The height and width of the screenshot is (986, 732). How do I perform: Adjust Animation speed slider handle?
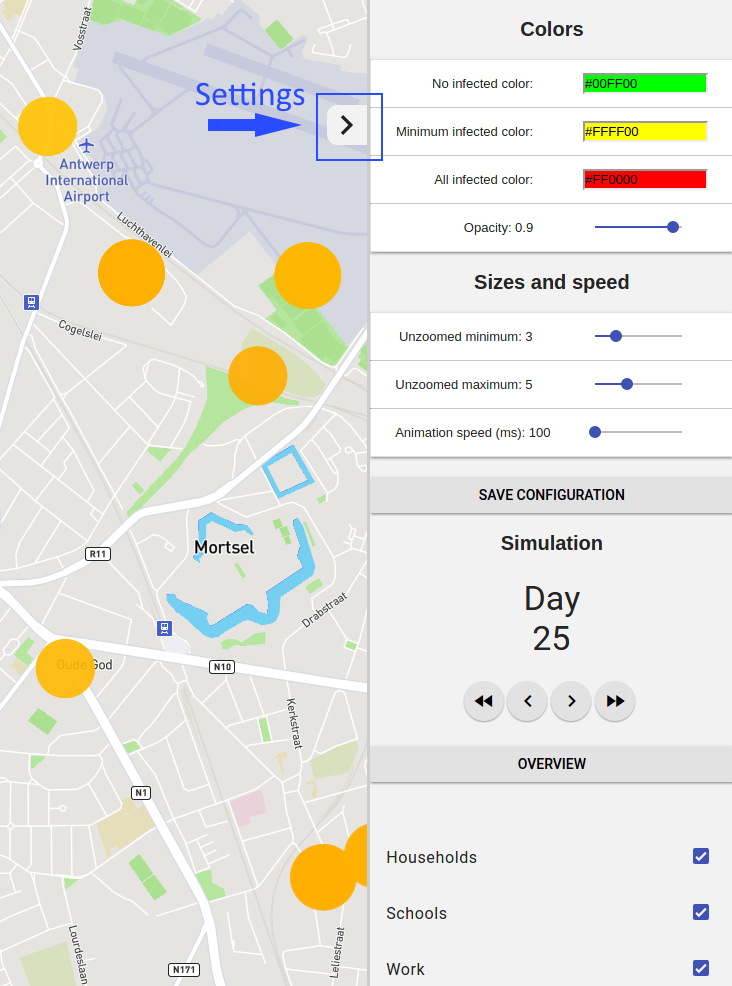pos(595,432)
